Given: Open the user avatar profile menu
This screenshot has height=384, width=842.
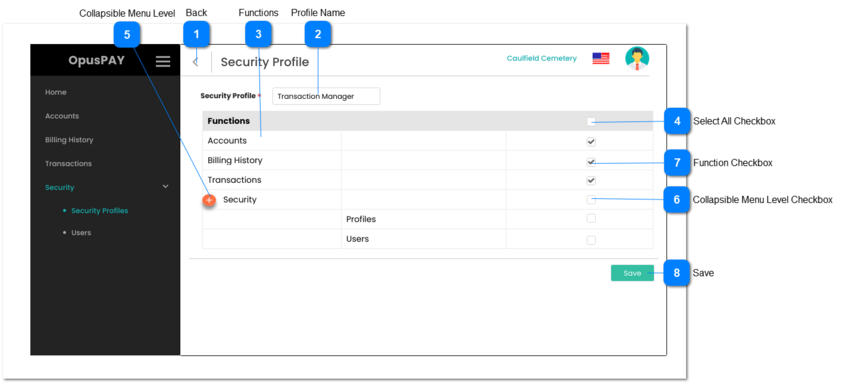Looking at the screenshot, I should (637, 59).
